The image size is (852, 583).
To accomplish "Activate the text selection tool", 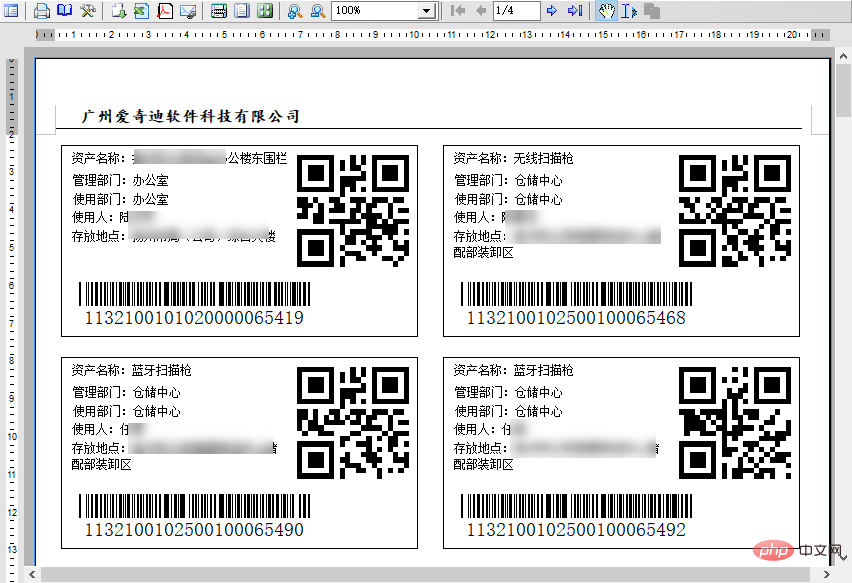I will [629, 10].
